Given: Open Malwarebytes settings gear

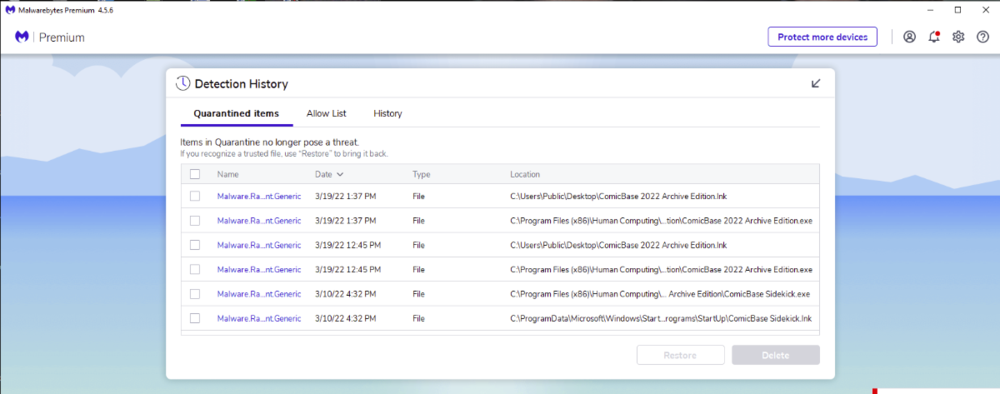Looking at the screenshot, I should click(x=958, y=37).
